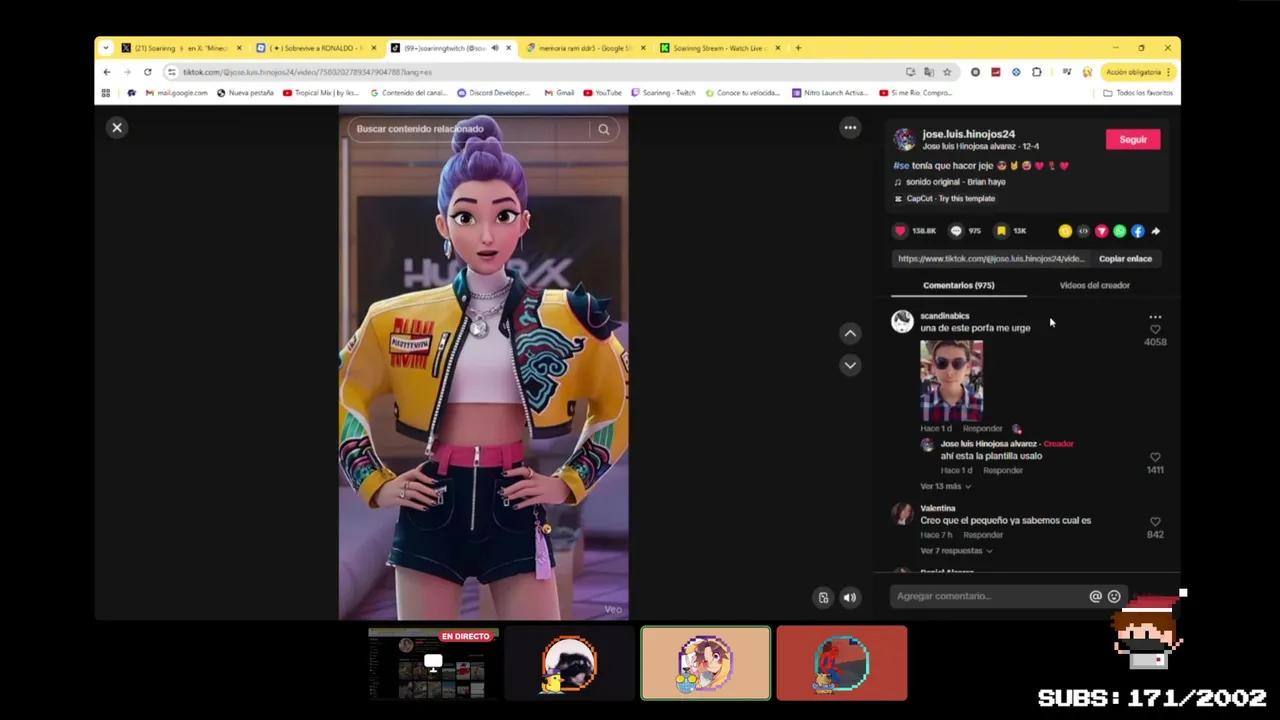This screenshot has width=1280, height=720.
Task: Select the EN DIRECTO stream preview thumbnail
Action: [433, 663]
